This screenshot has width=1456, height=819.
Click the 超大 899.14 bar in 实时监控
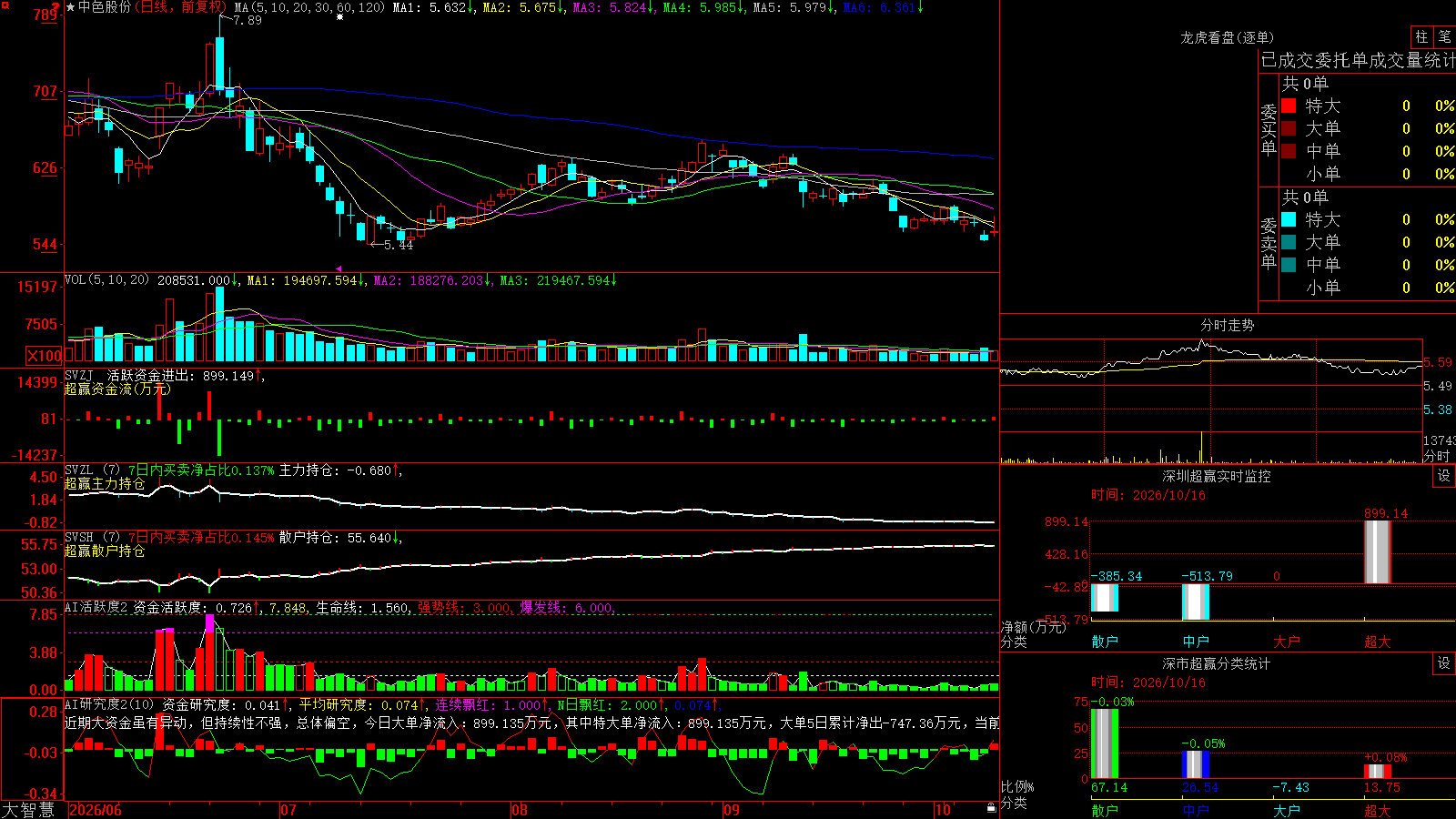1378,551
